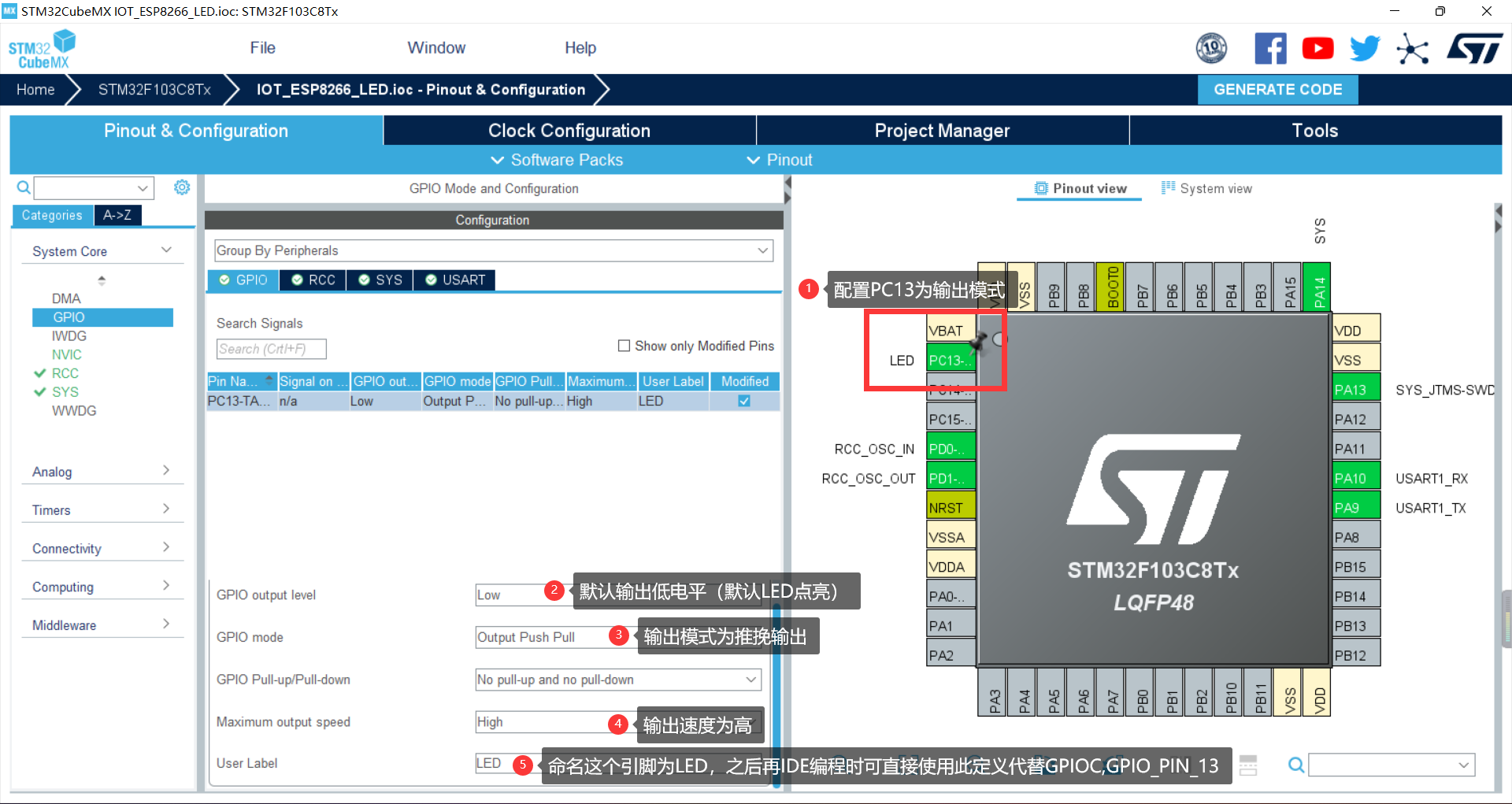The height and width of the screenshot is (804, 1512).
Task: Open GPIO Pull-up/Pull-down dropdown
Action: pyautogui.click(x=618, y=680)
